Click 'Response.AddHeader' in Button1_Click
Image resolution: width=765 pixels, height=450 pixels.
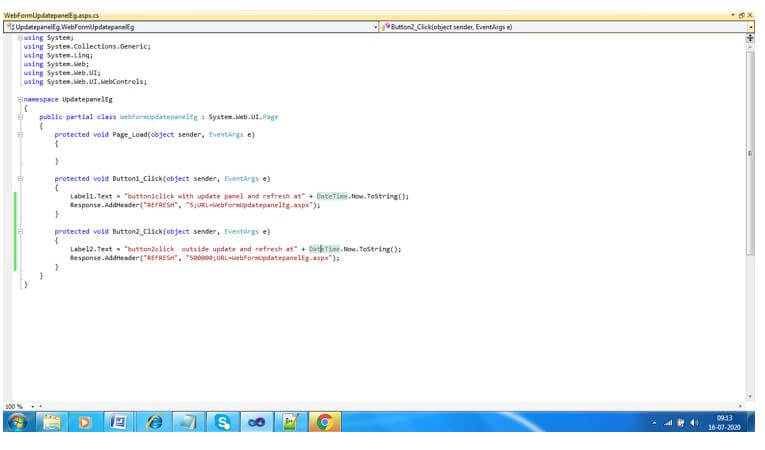pyautogui.click(x=104, y=205)
